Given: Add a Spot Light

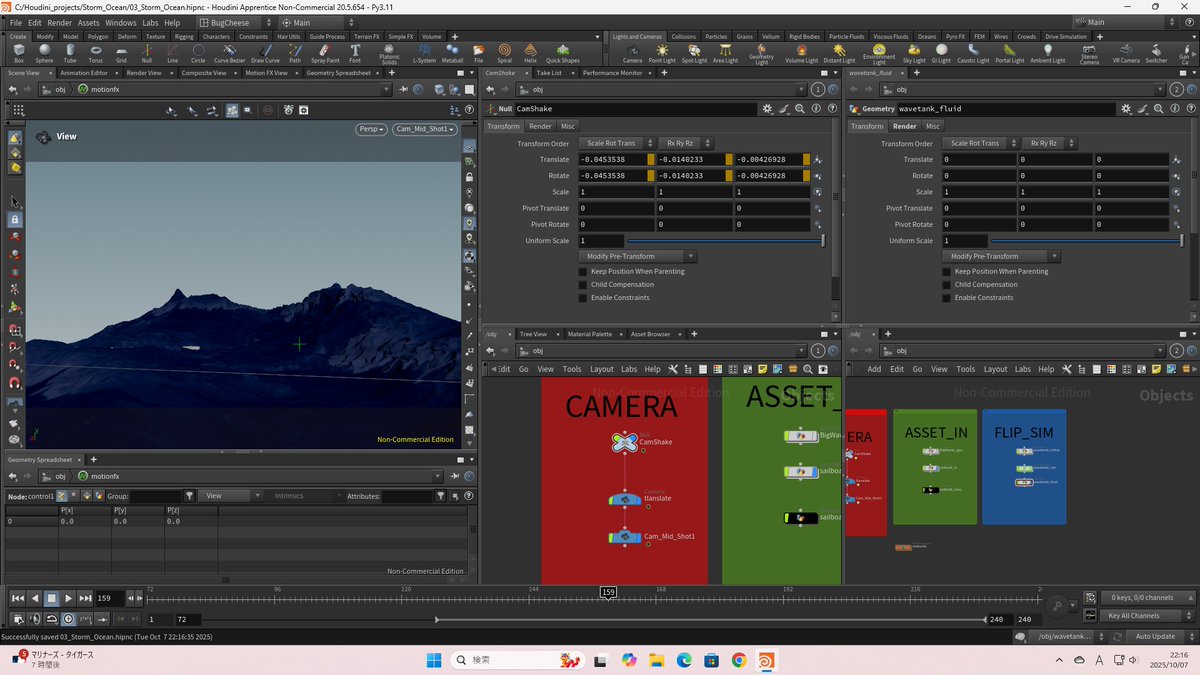Looking at the screenshot, I should [694, 52].
